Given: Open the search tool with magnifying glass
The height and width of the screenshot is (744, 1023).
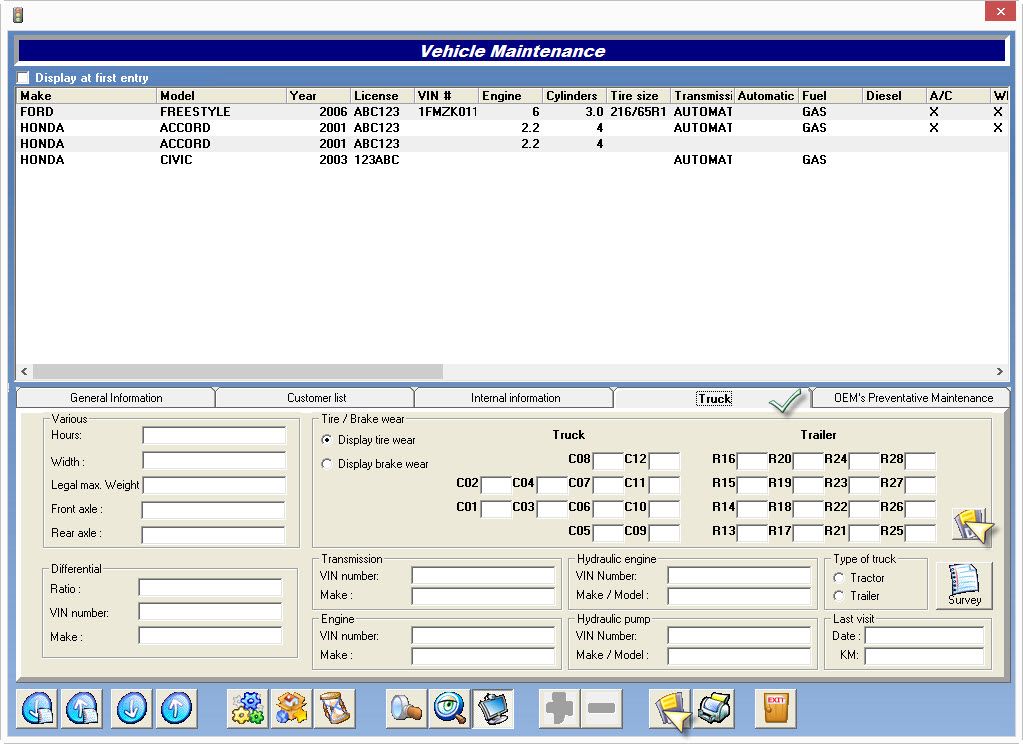Looking at the screenshot, I should [407, 708].
